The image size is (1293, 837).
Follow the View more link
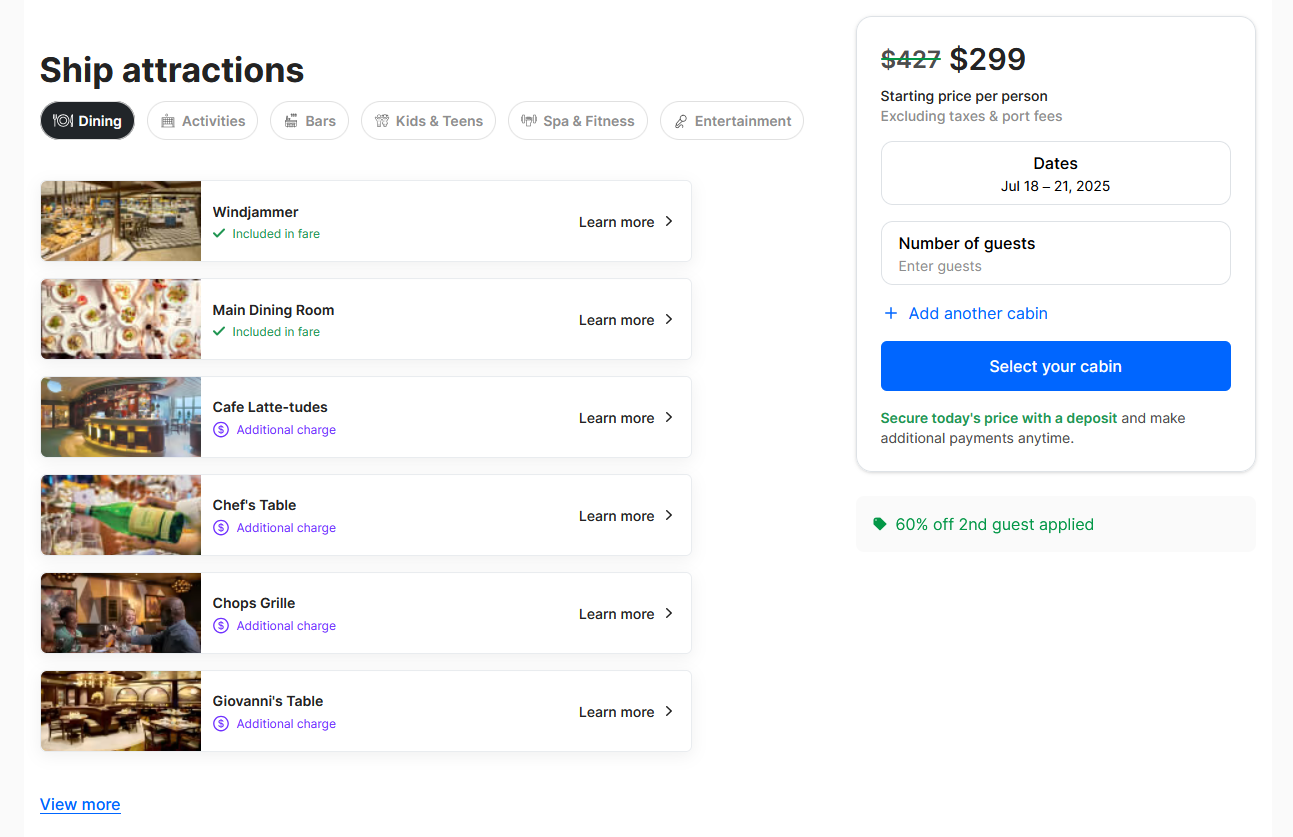[80, 804]
